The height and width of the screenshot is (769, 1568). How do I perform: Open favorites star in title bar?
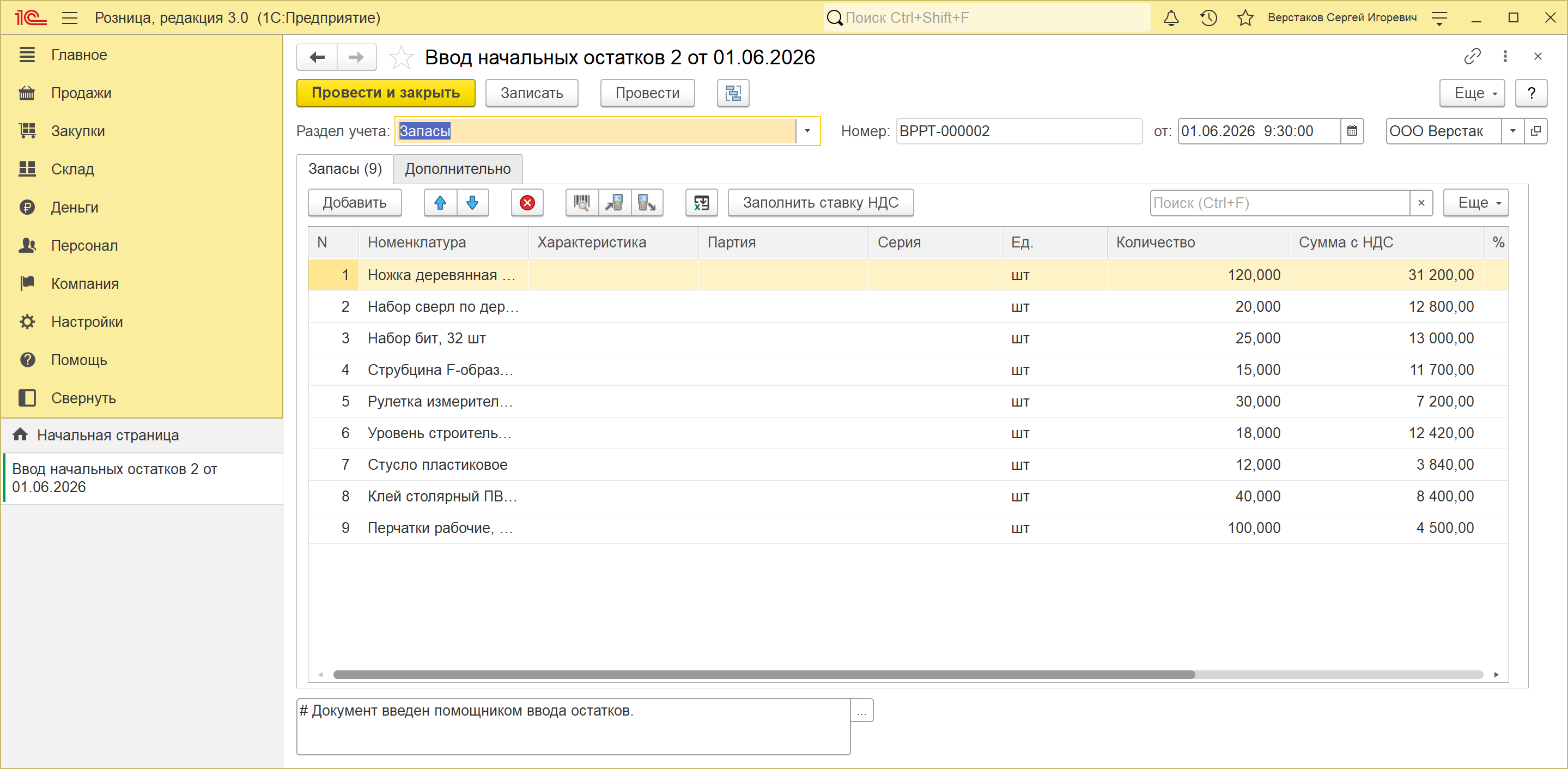(1245, 17)
